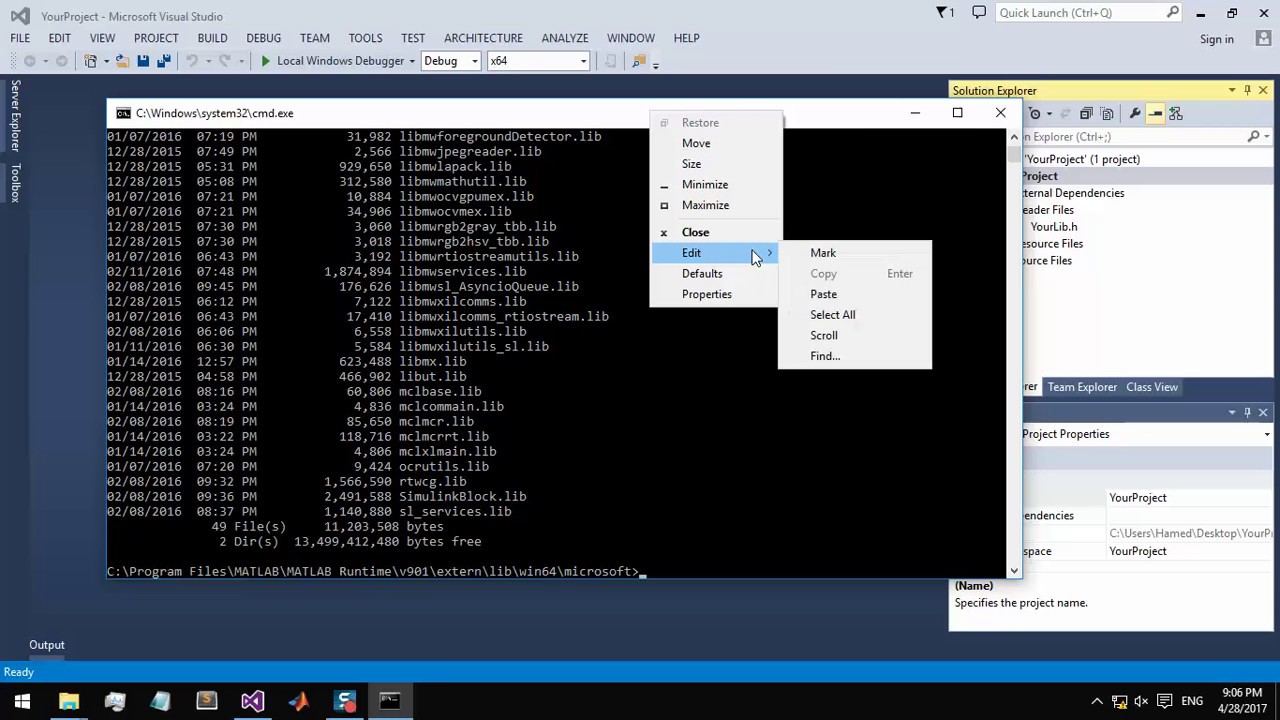Screen dimensions: 1280x720
Task: Click View Class Diagram icon
Action: (1176, 114)
